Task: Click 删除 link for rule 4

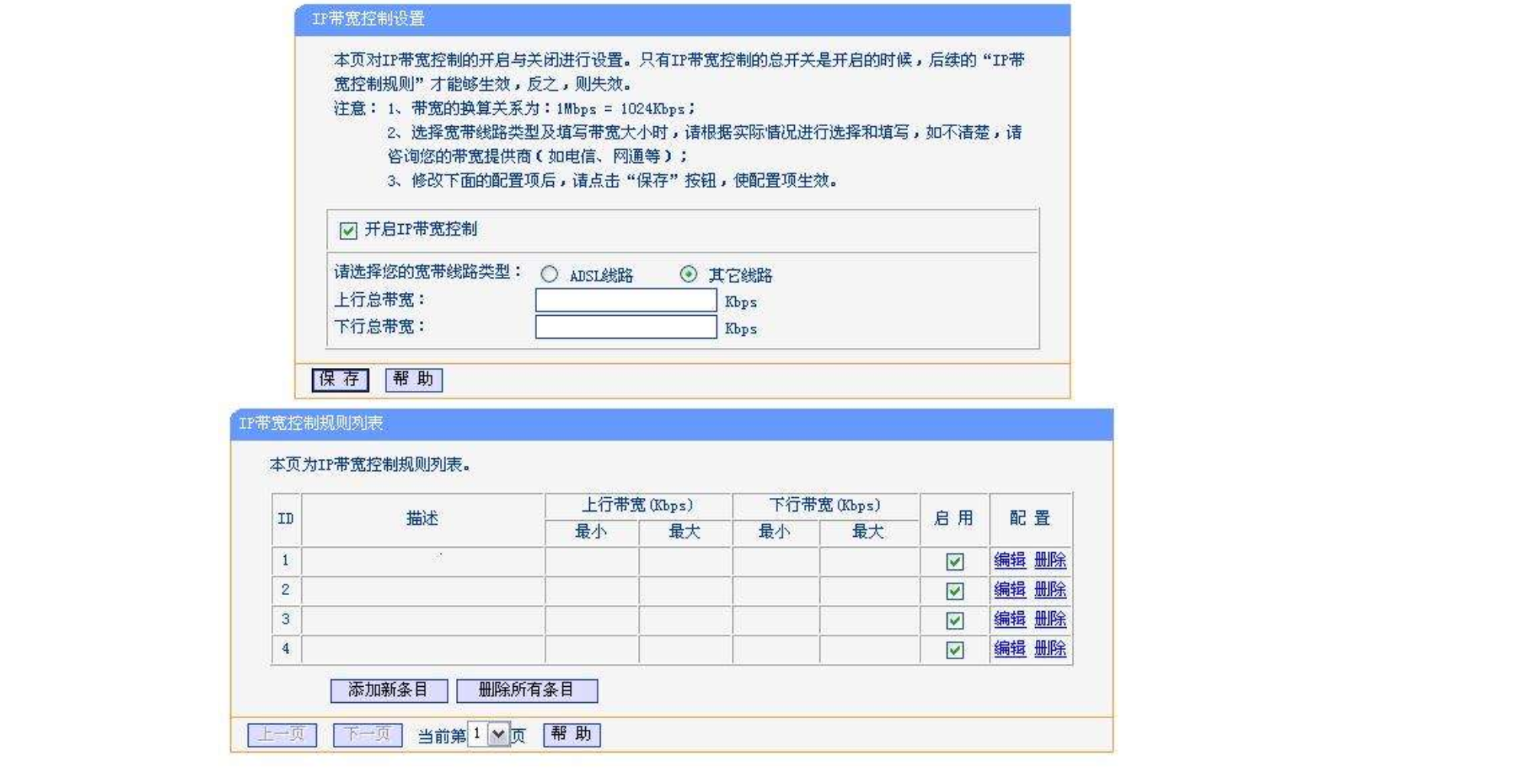Action: [x=1050, y=649]
